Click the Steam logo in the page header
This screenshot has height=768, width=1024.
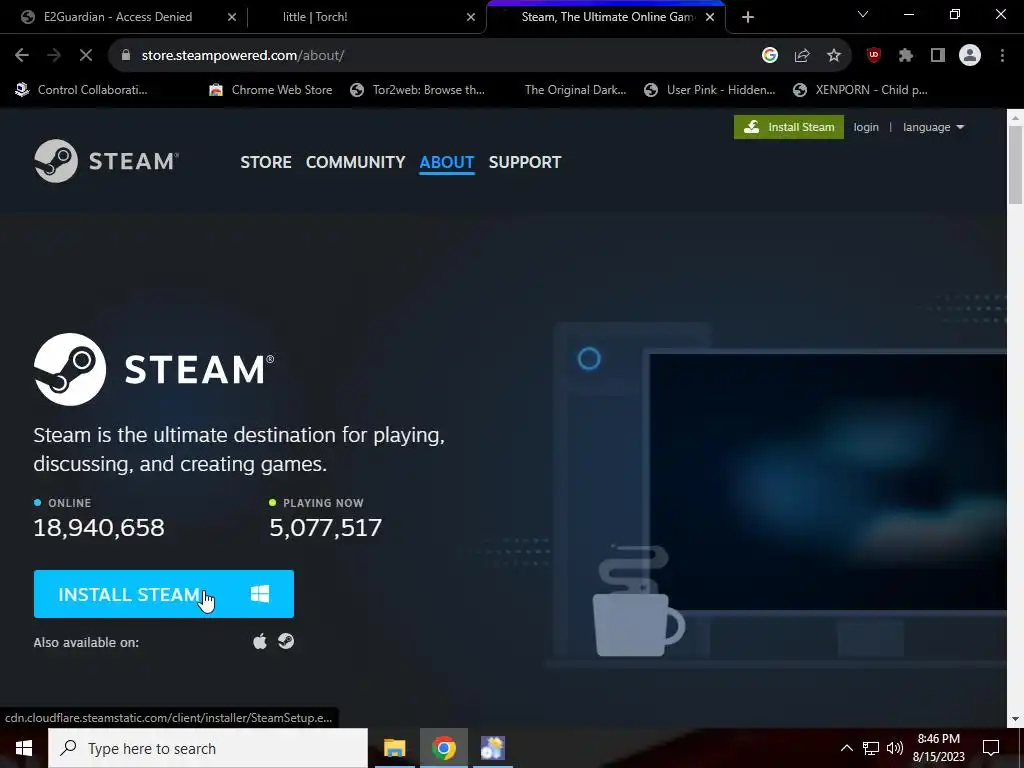pos(106,161)
